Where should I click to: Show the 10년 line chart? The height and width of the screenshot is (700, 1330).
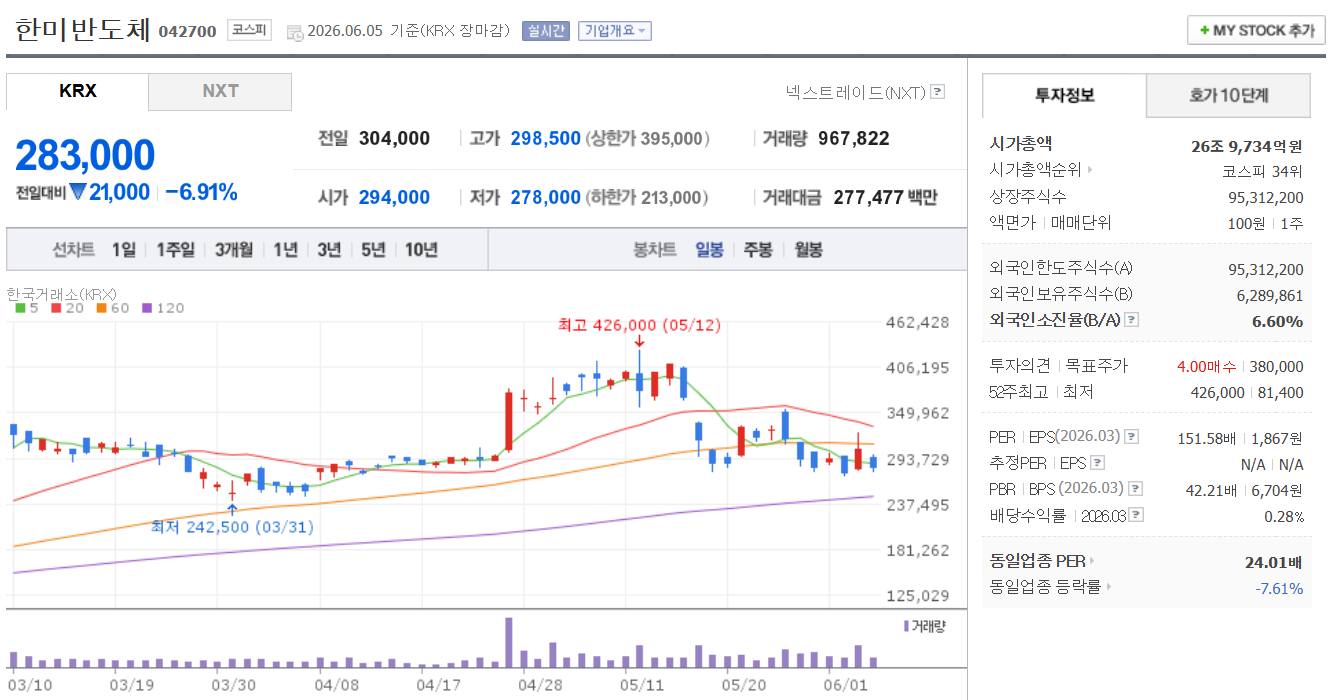421,250
